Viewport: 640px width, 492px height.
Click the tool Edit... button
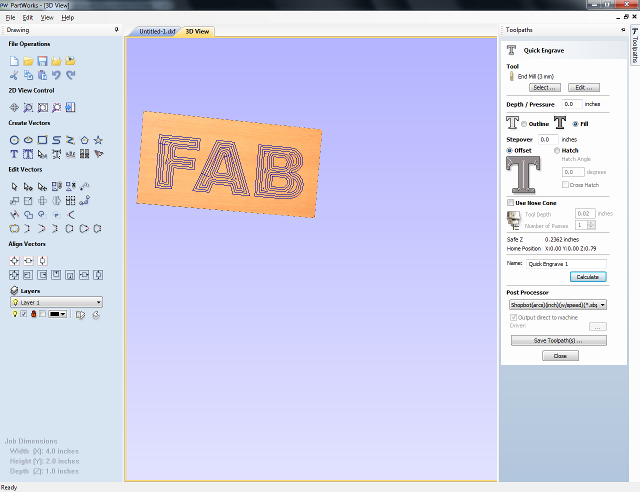[584, 87]
